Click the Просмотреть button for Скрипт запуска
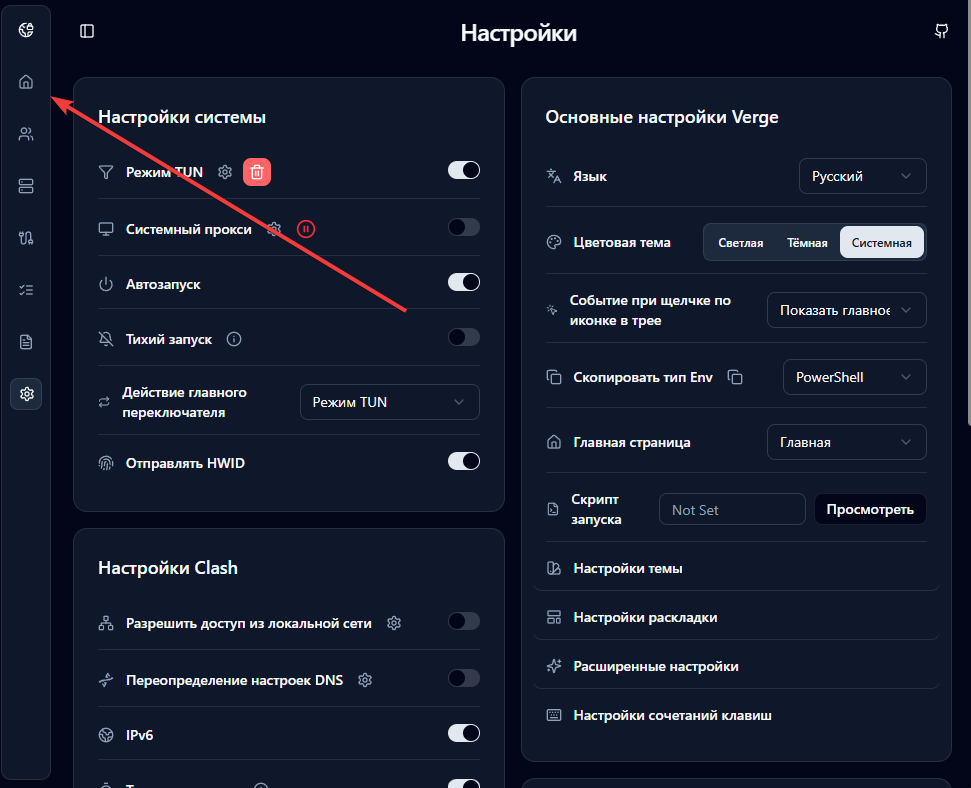 coord(869,509)
